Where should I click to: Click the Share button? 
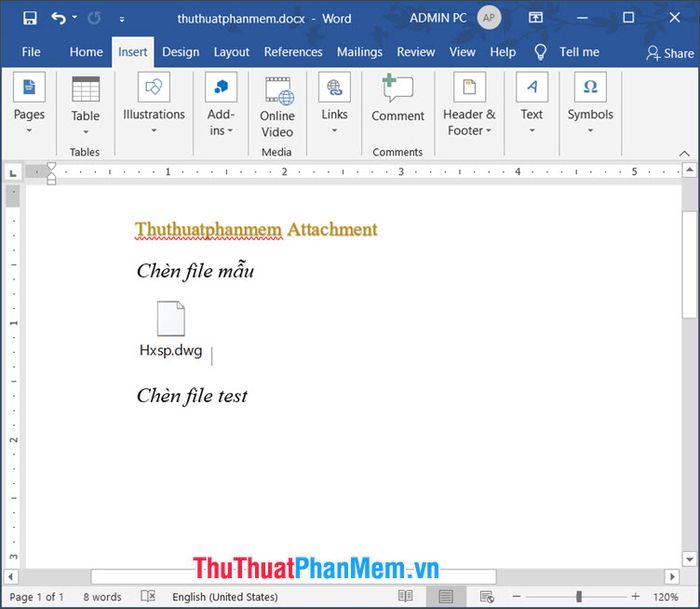pyautogui.click(x=670, y=53)
